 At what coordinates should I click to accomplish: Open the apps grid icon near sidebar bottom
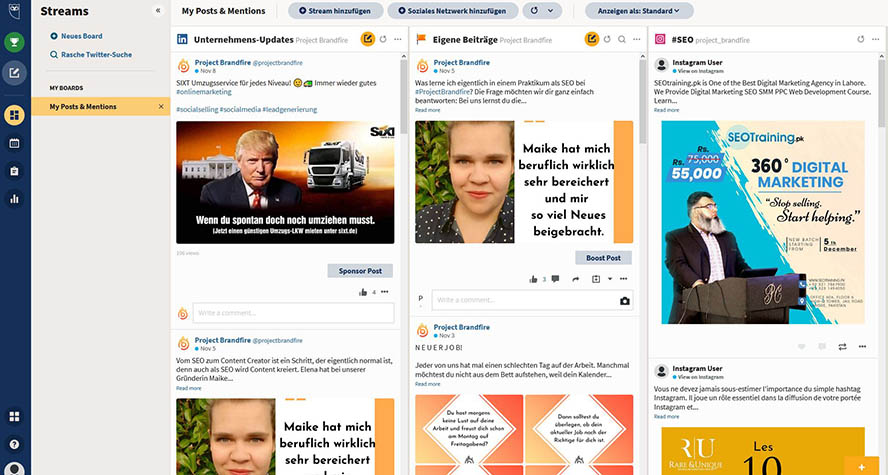pyautogui.click(x=15, y=417)
